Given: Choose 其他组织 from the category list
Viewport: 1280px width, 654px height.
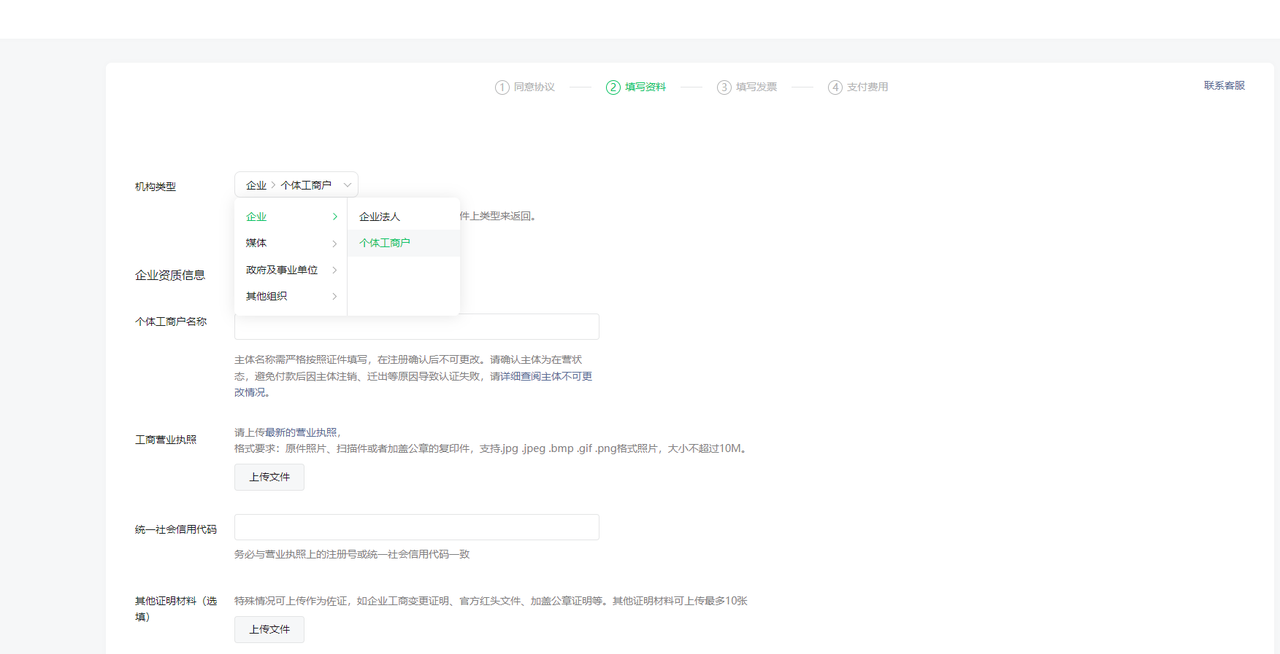Looking at the screenshot, I should (x=267, y=296).
